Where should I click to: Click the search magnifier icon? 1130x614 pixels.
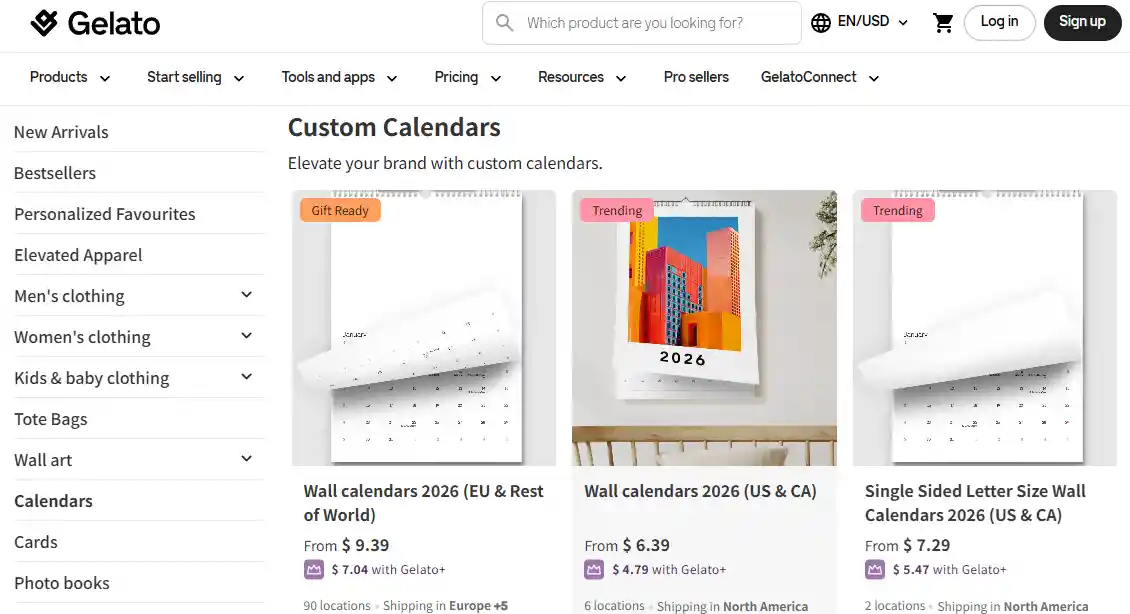[x=504, y=22]
